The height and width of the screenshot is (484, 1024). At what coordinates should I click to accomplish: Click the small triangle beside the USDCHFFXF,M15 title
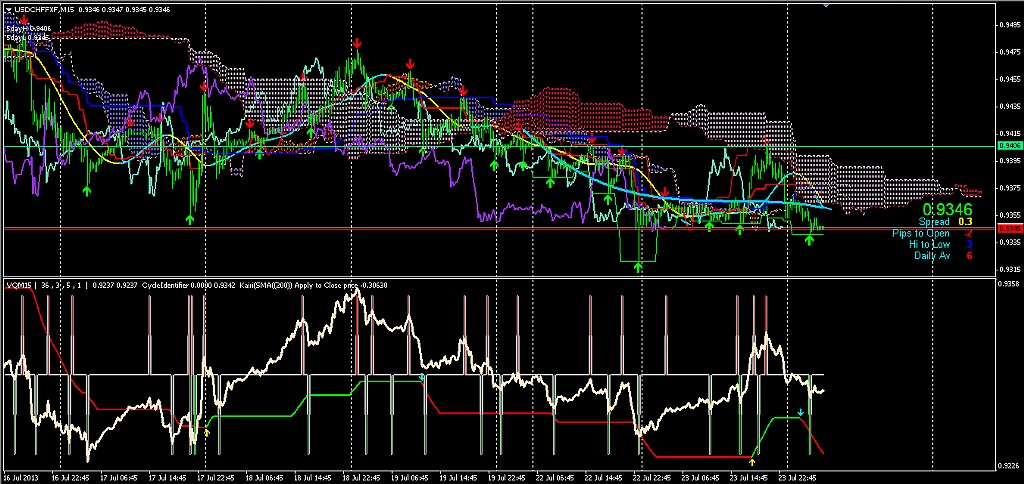[x=8, y=8]
